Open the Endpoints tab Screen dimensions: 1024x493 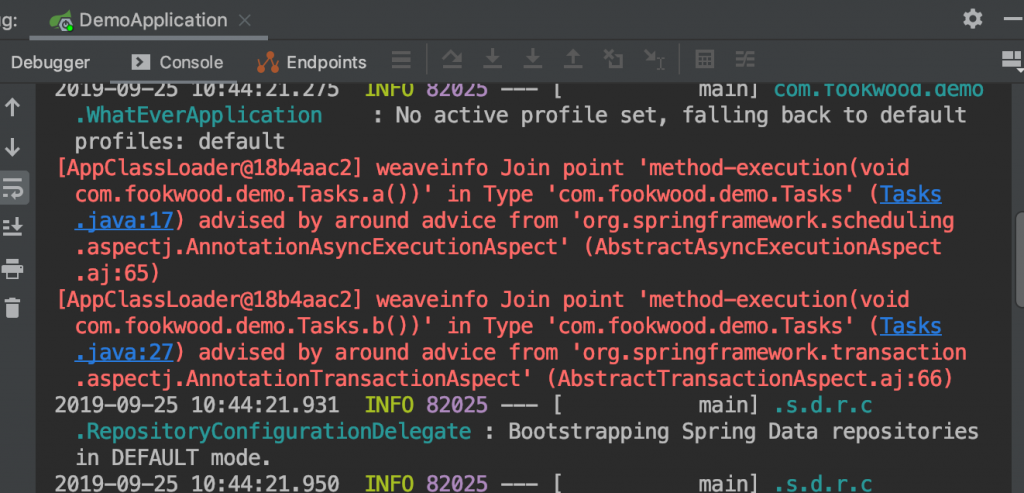coord(312,62)
